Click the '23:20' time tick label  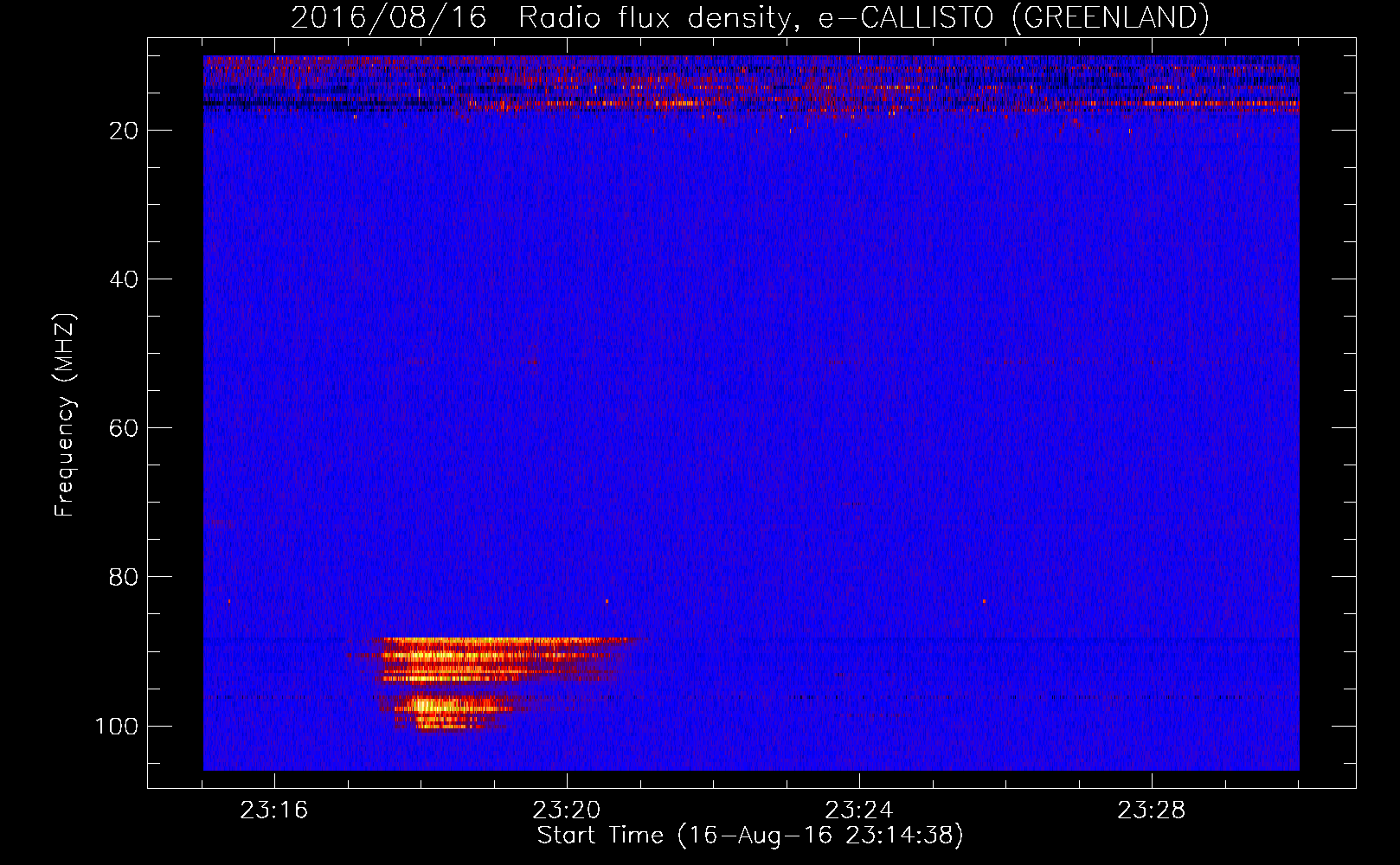(567, 811)
